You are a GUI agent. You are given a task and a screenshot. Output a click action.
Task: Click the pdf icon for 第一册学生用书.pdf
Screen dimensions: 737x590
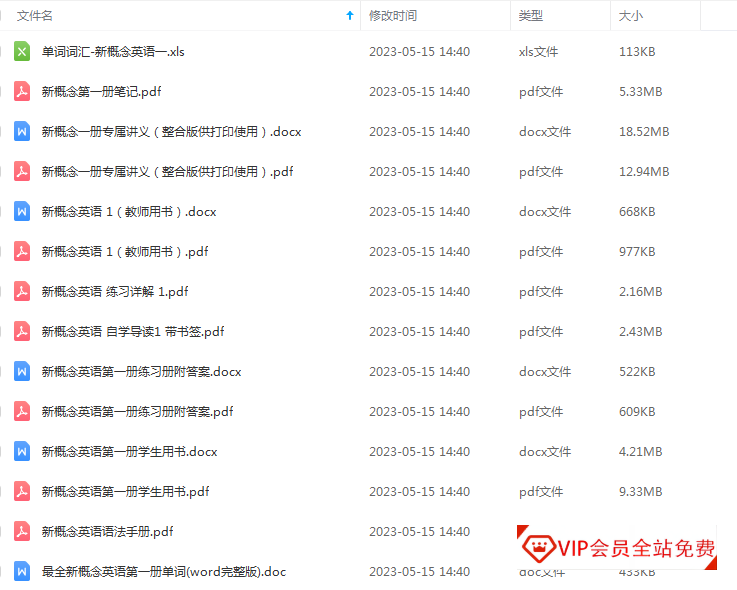22,491
